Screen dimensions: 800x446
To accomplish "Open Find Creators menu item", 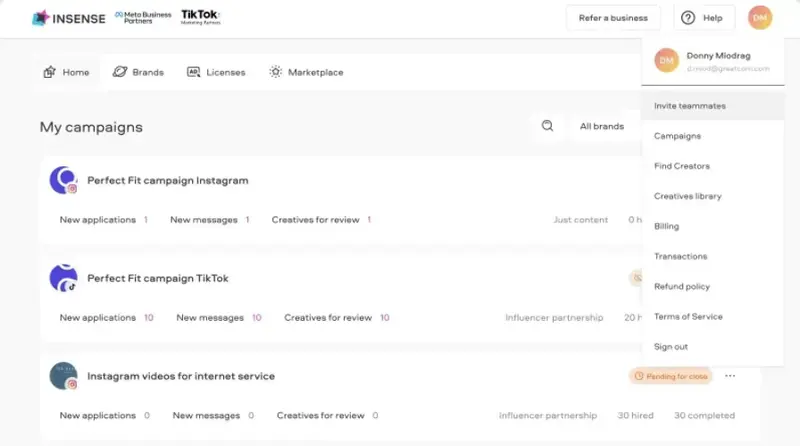I will coord(682,166).
